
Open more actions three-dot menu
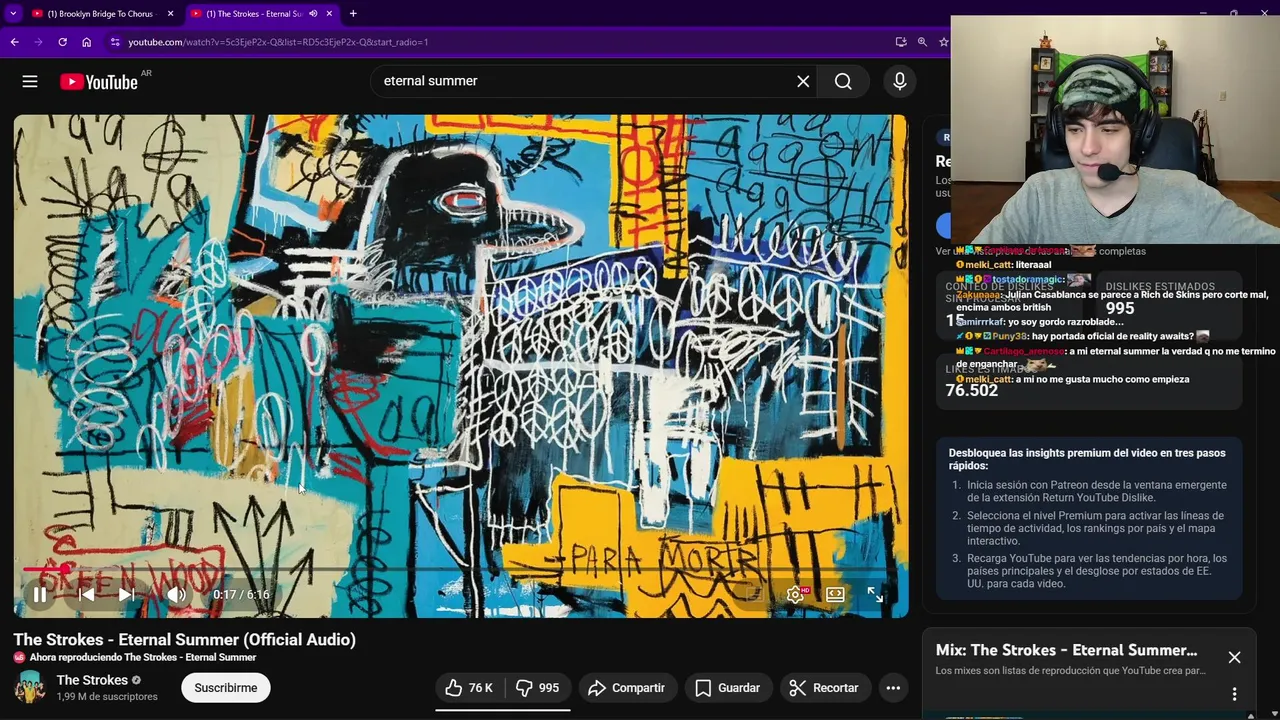893,688
